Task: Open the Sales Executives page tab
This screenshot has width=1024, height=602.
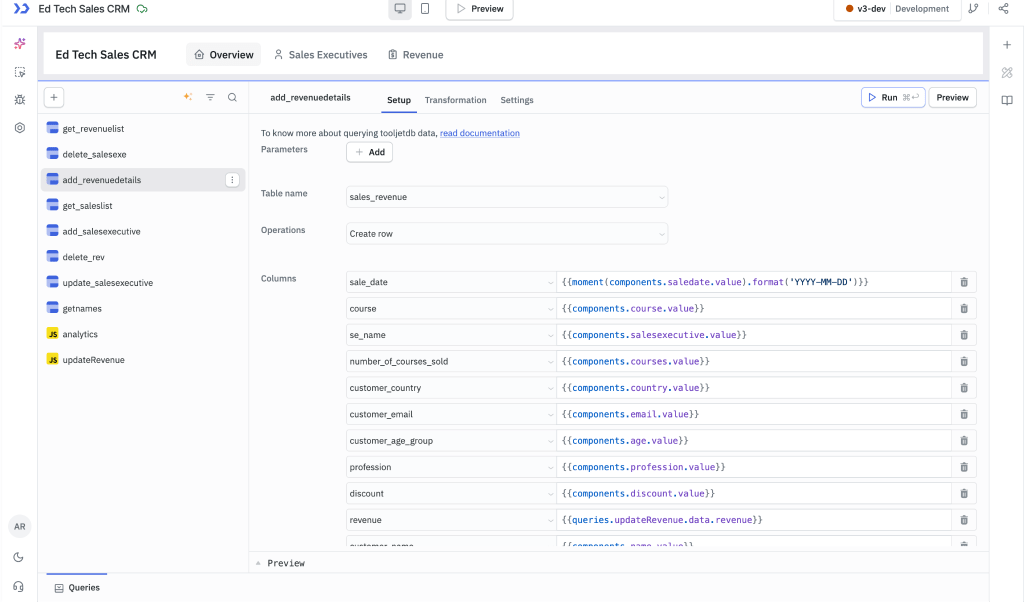Action: (321, 55)
